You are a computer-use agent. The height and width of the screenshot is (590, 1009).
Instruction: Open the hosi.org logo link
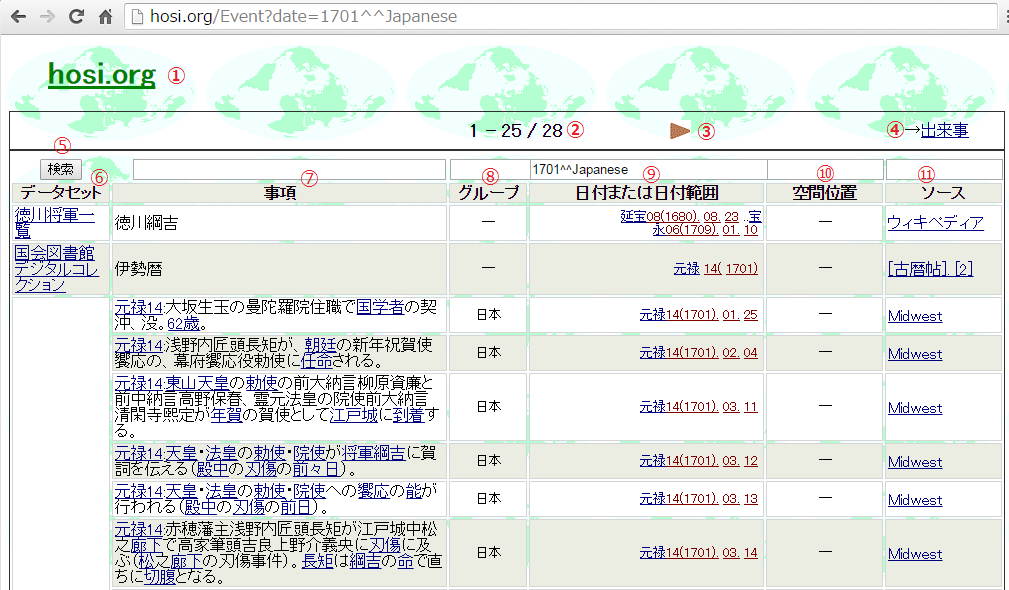click(x=101, y=75)
